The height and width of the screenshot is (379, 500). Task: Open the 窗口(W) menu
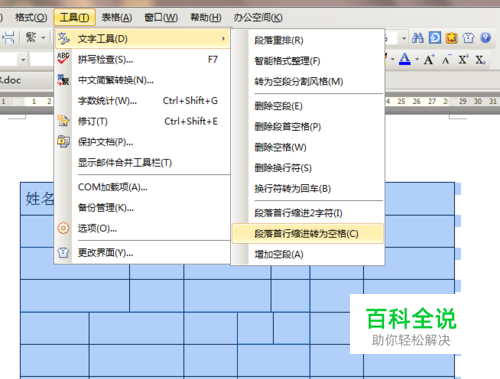(161, 17)
